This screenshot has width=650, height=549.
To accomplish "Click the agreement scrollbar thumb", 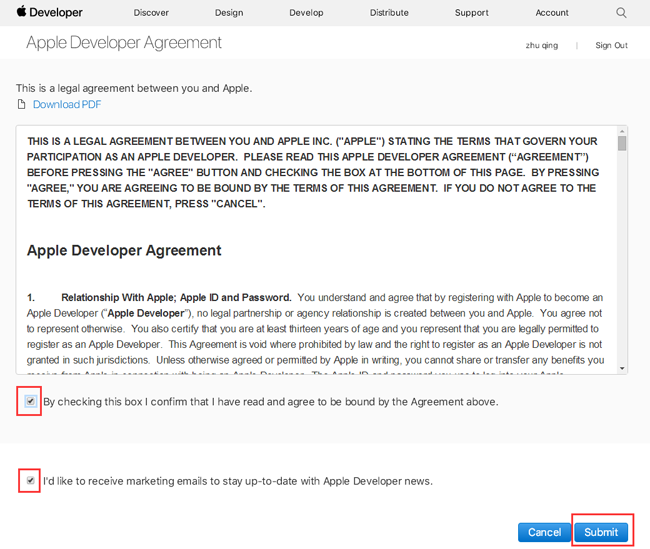I will [622, 143].
